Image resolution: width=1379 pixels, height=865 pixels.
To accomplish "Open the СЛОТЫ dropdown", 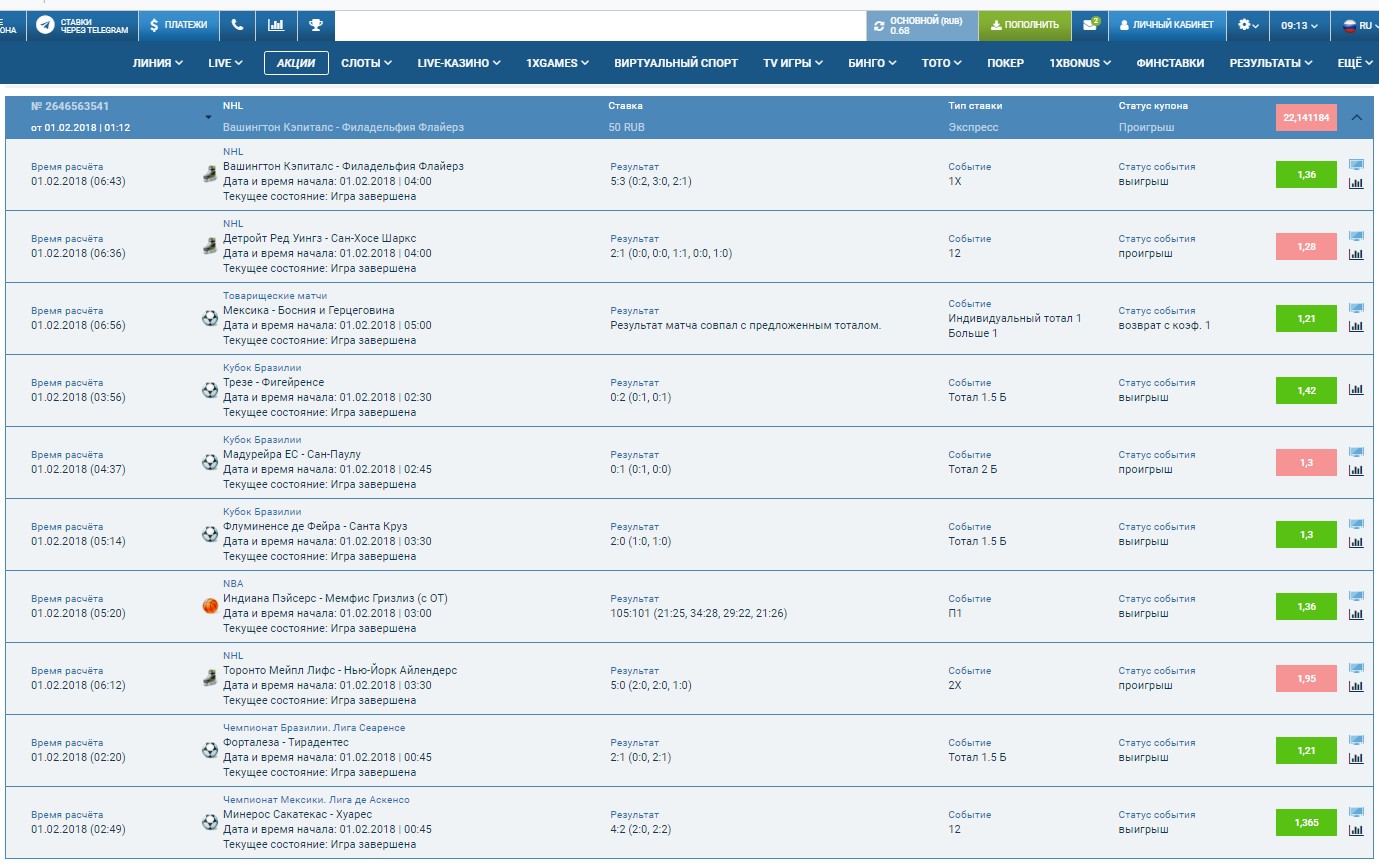I will click(x=367, y=63).
